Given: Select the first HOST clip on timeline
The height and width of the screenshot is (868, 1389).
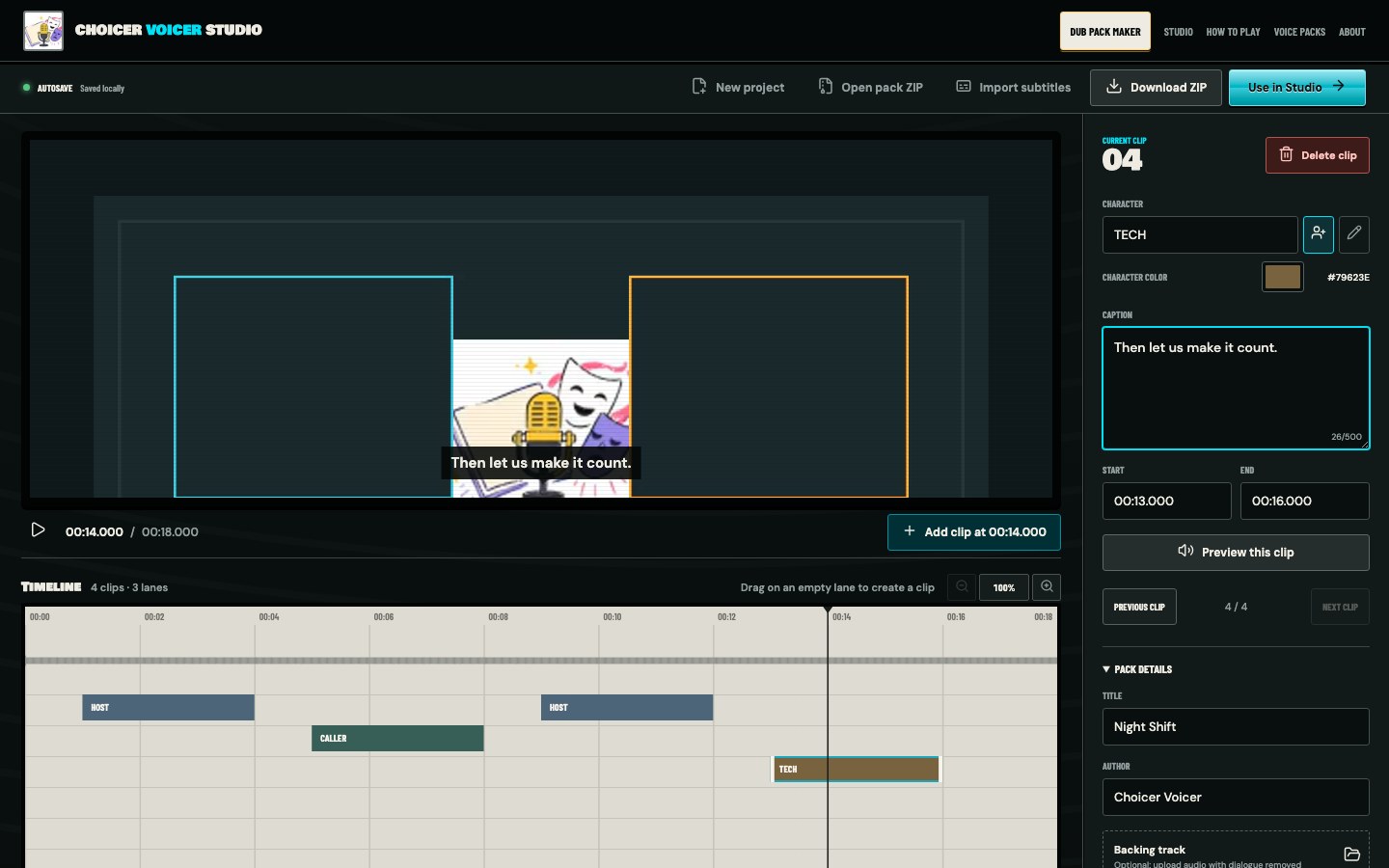Looking at the screenshot, I should click(x=168, y=707).
